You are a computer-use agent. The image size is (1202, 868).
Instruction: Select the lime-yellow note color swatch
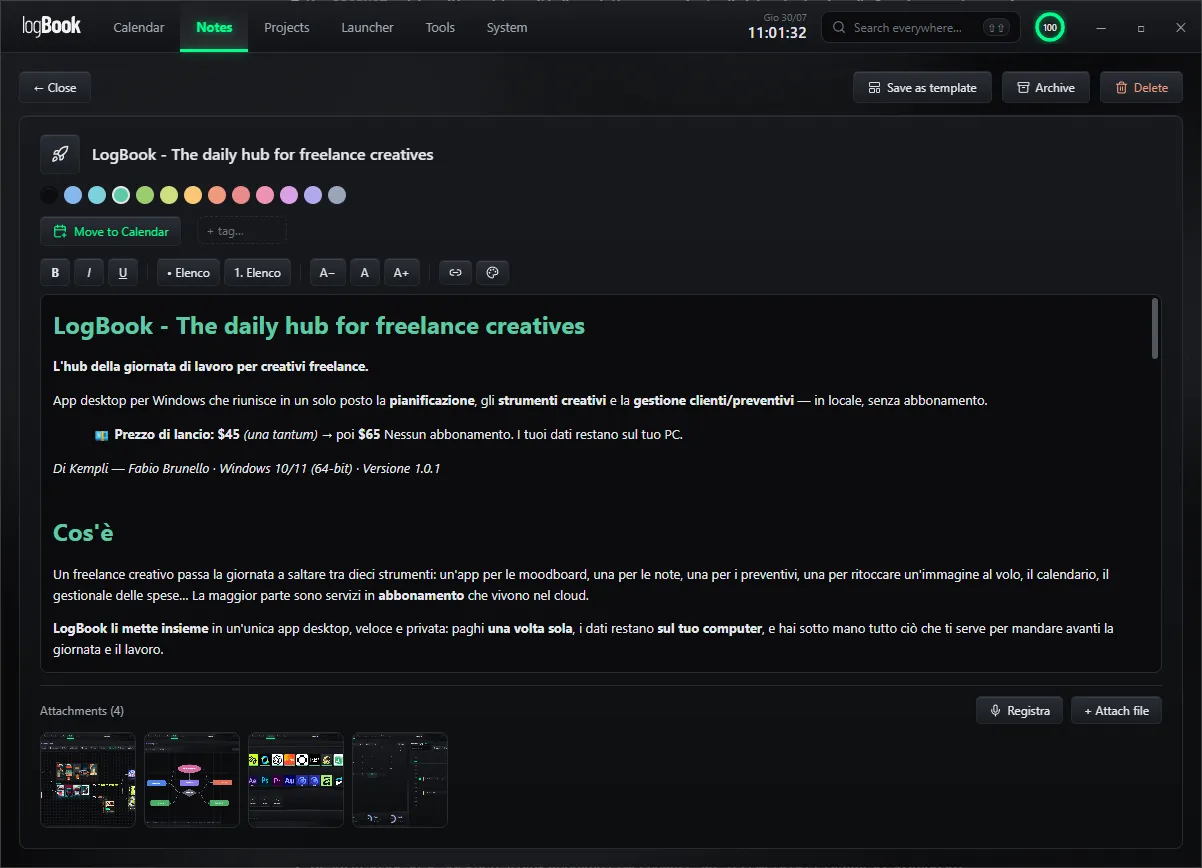click(x=169, y=195)
